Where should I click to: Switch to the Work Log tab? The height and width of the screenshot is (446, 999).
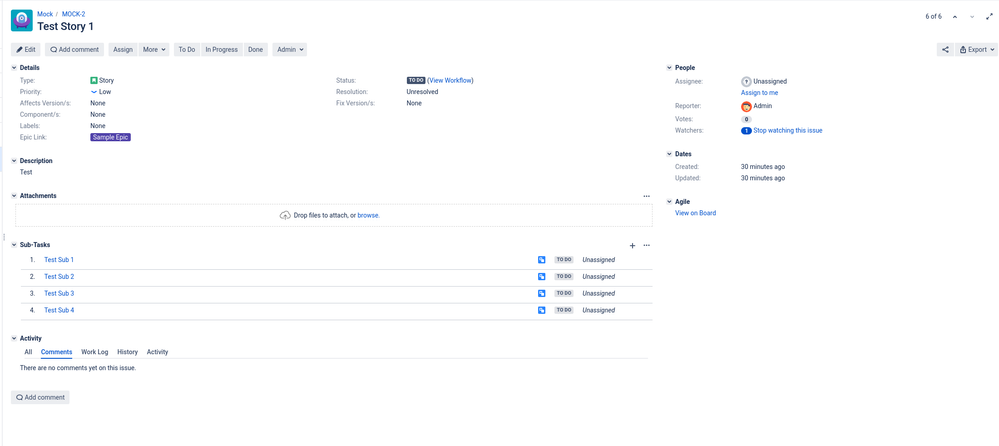coord(95,352)
